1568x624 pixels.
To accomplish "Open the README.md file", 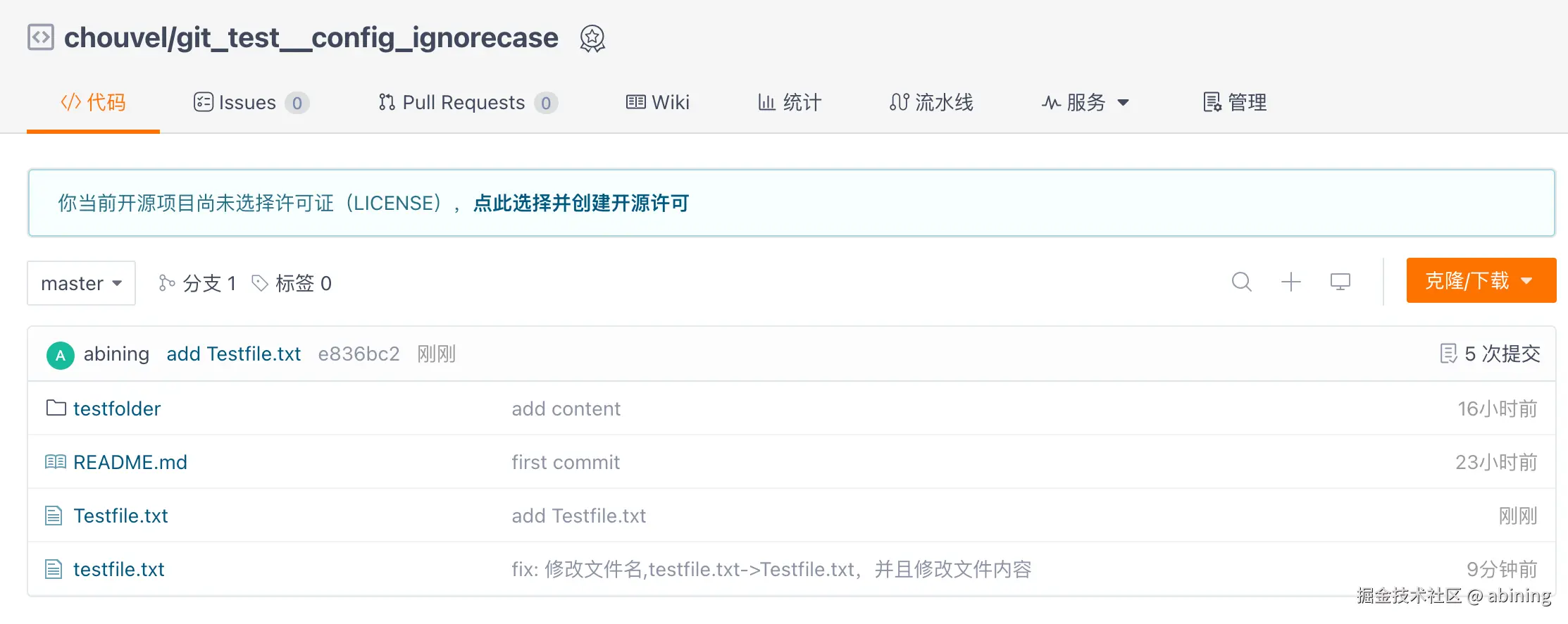I will pyautogui.click(x=130, y=462).
